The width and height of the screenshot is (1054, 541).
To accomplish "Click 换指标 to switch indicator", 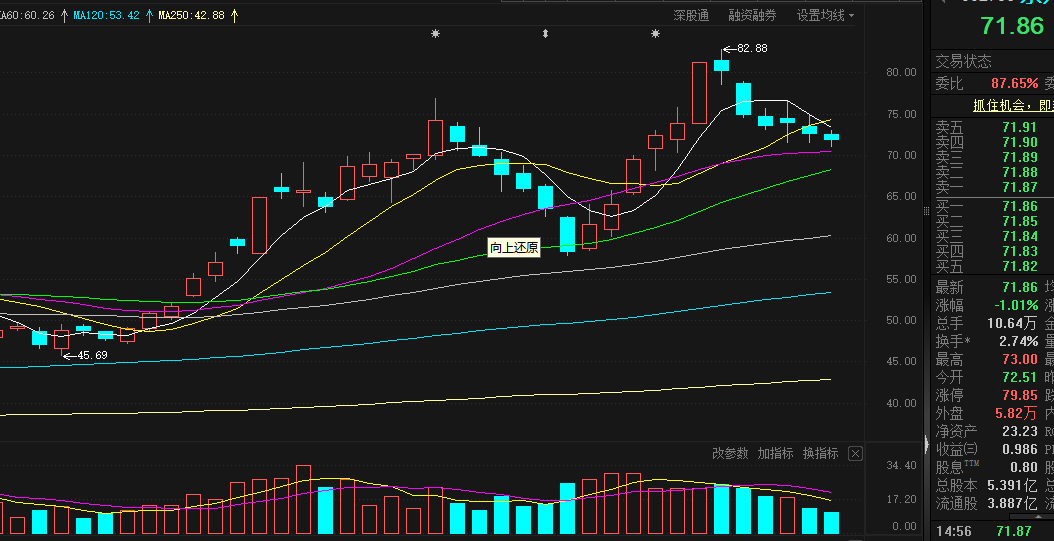I will pos(820,454).
